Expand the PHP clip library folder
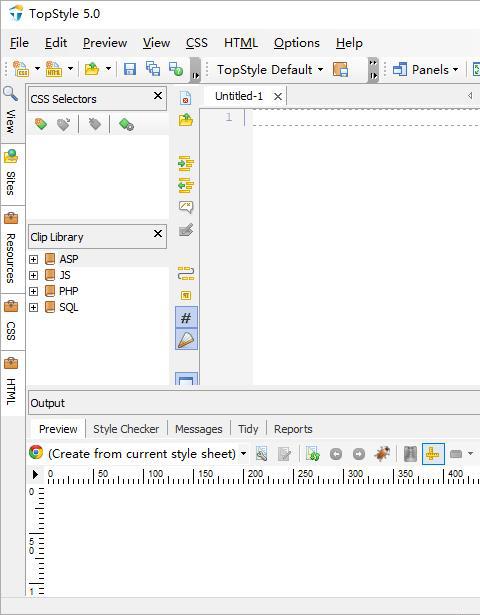Viewport: 480px width, 615px height. (x=34, y=291)
